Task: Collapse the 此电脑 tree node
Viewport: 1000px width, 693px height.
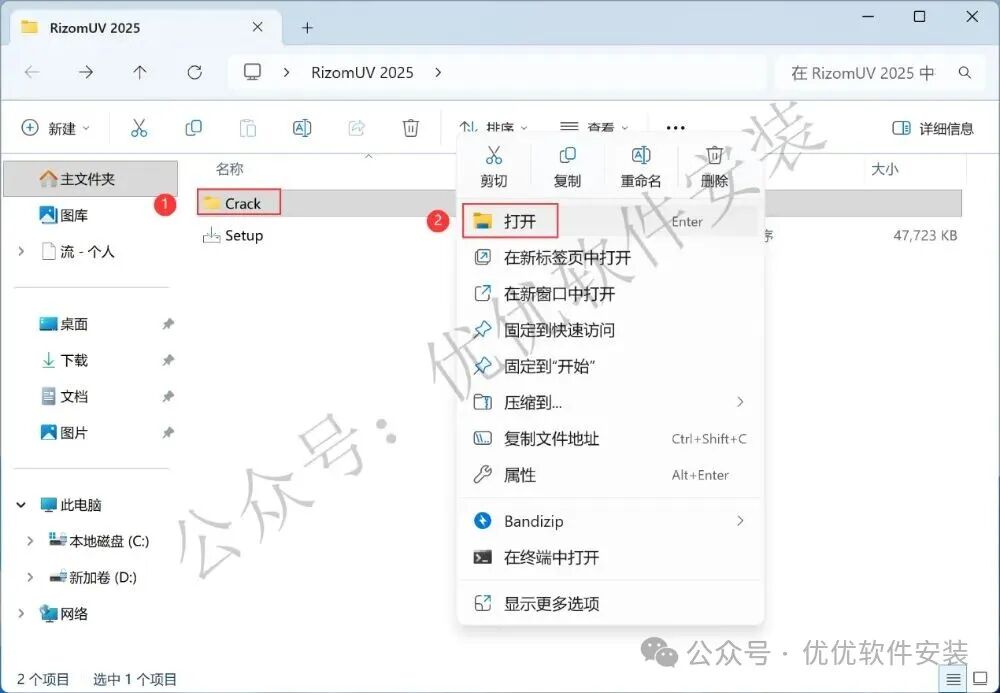Action: 21,505
